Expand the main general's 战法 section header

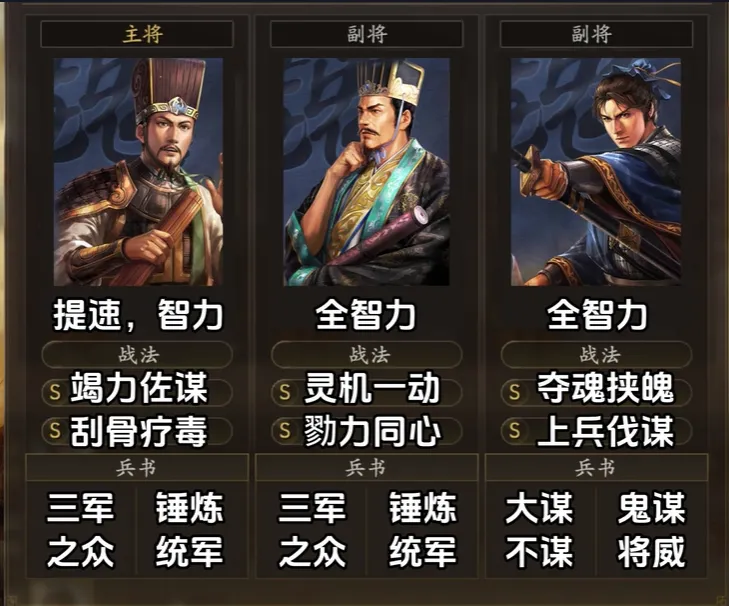[x=137, y=355]
